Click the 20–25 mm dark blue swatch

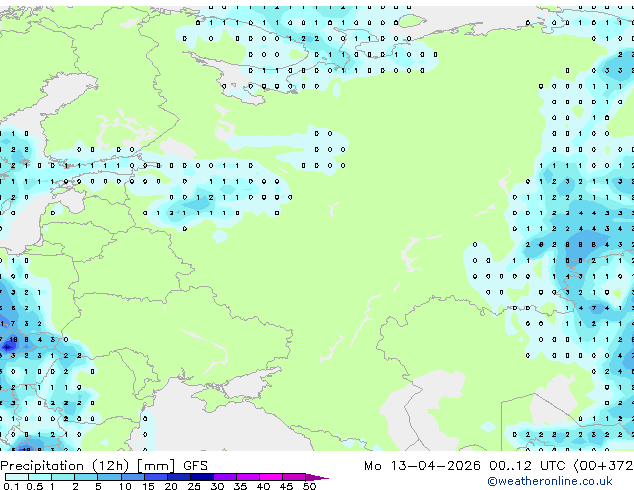[178, 477]
